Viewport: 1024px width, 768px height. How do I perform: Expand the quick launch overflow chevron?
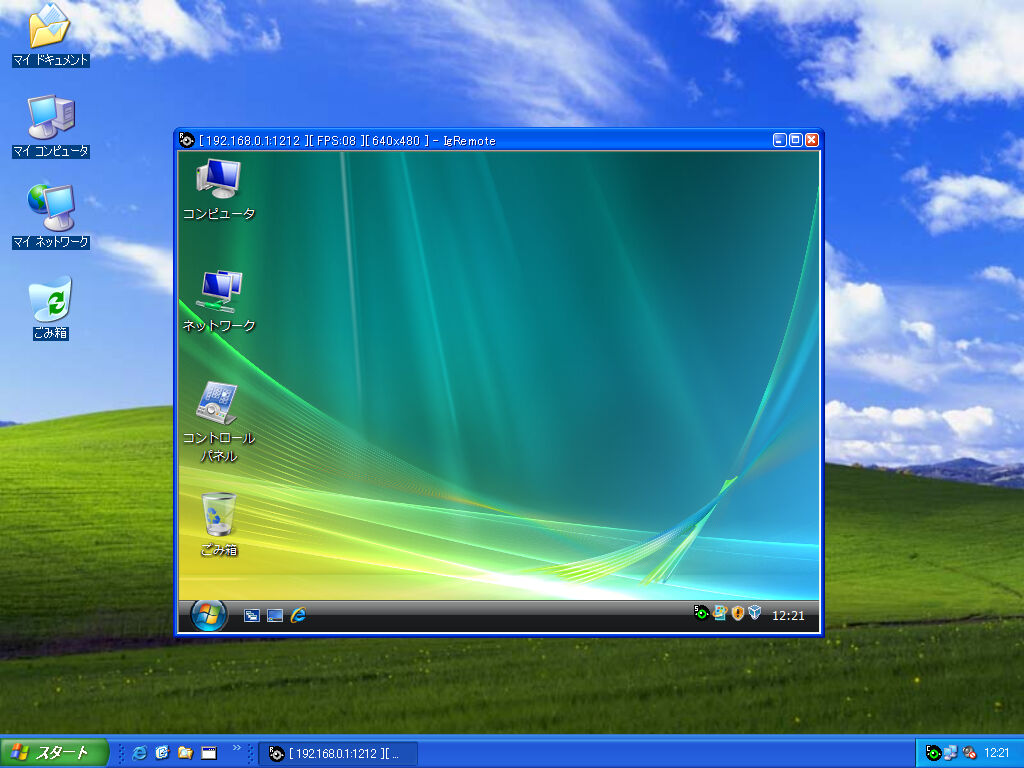tap(236, 748)
